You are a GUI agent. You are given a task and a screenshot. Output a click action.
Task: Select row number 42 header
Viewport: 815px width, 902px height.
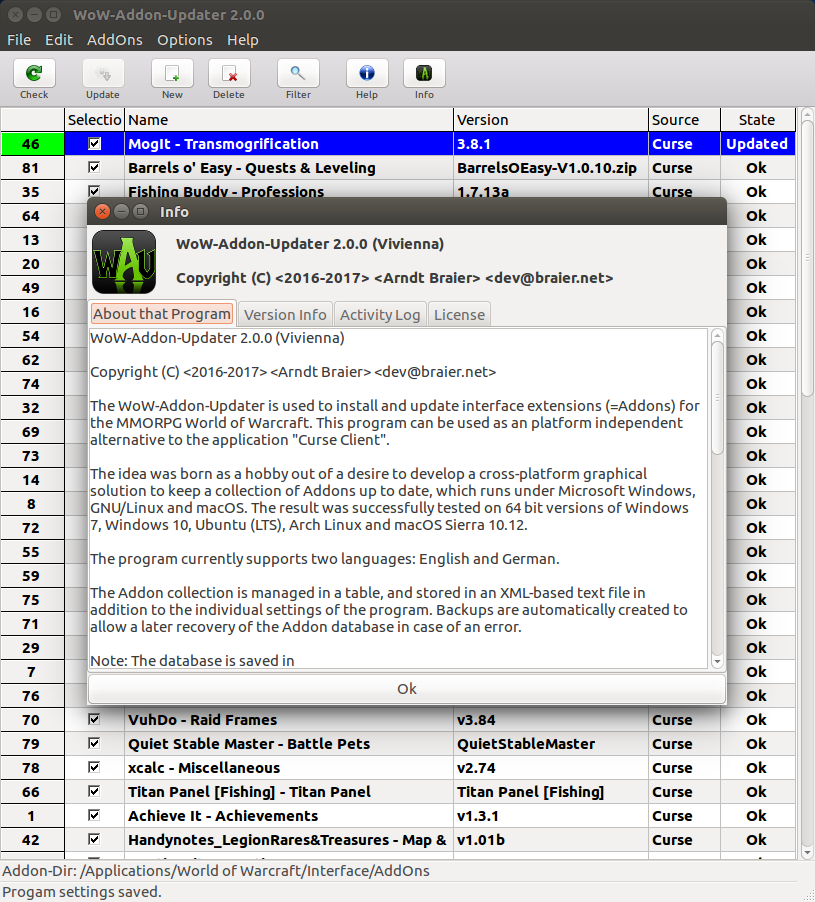pos(32,840)
